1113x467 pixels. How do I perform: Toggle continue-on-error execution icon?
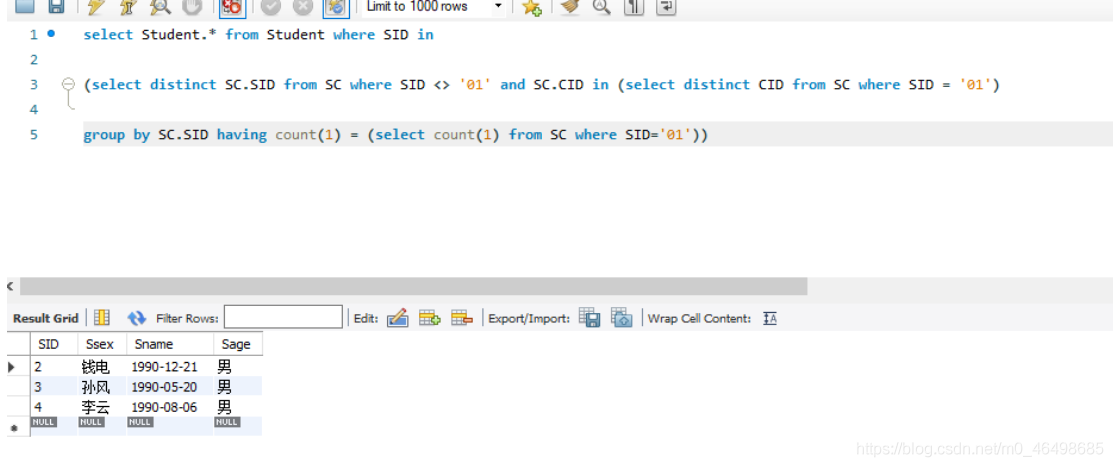[232, 7]
